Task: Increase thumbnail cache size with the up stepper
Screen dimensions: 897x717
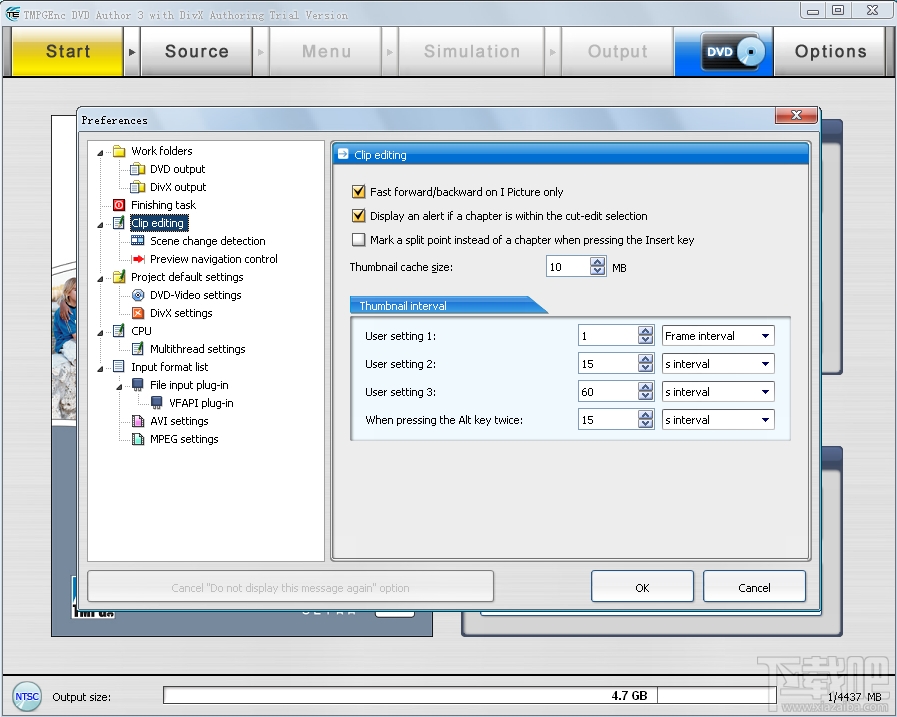Action: click(595, 262)
